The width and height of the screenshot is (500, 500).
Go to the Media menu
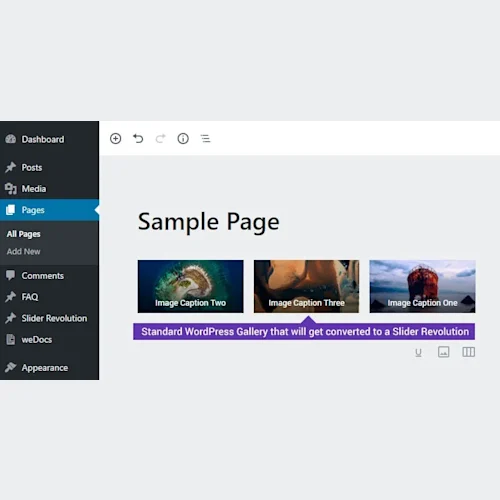[34, 189]
